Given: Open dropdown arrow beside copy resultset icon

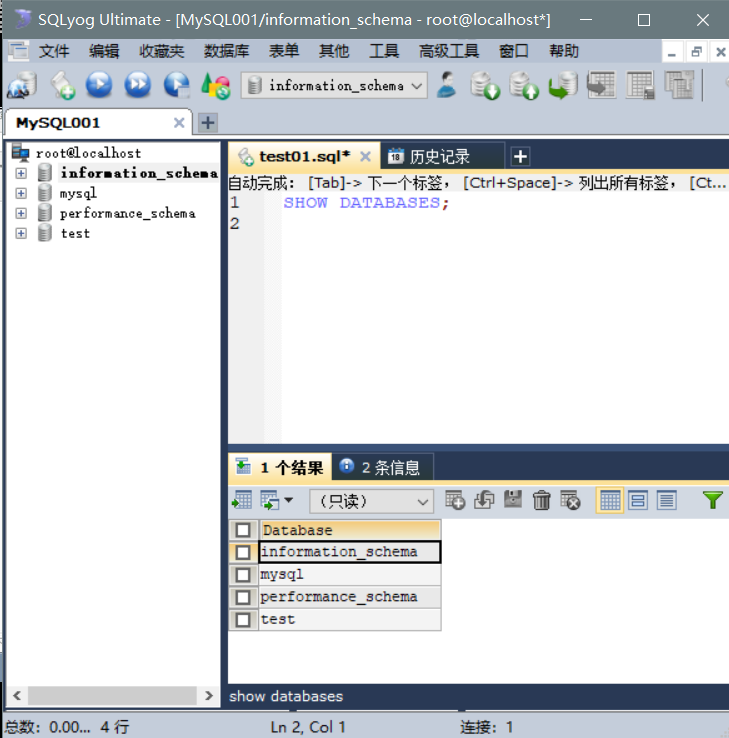Looking at the screenshot, I should 288,500.
